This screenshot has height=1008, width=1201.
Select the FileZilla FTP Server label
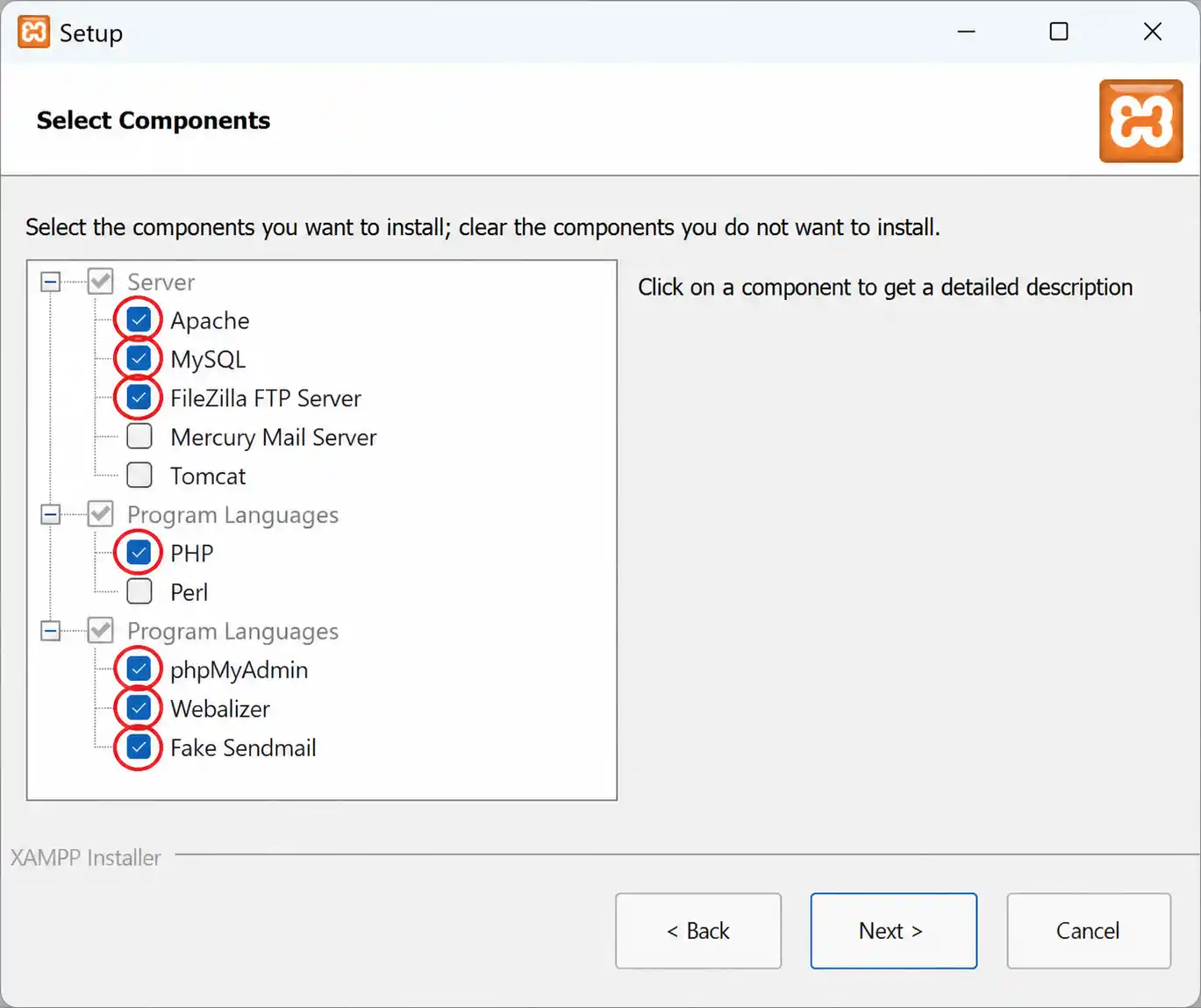[x=266, y=398]
